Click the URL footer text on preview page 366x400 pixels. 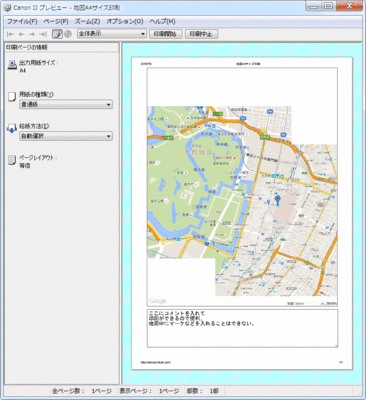(156, 362)
